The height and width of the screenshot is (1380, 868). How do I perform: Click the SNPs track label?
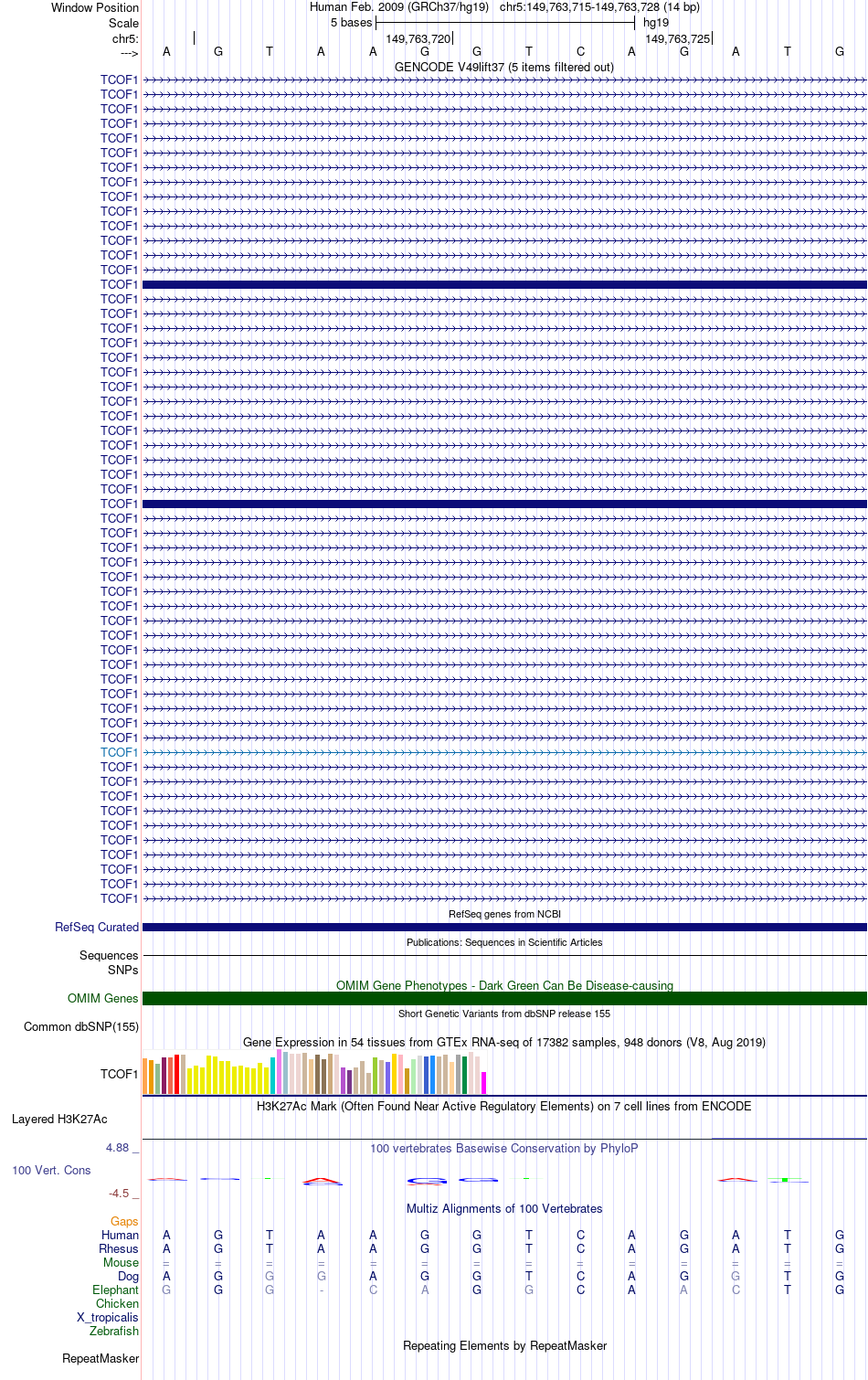click(x=123, y=970)
